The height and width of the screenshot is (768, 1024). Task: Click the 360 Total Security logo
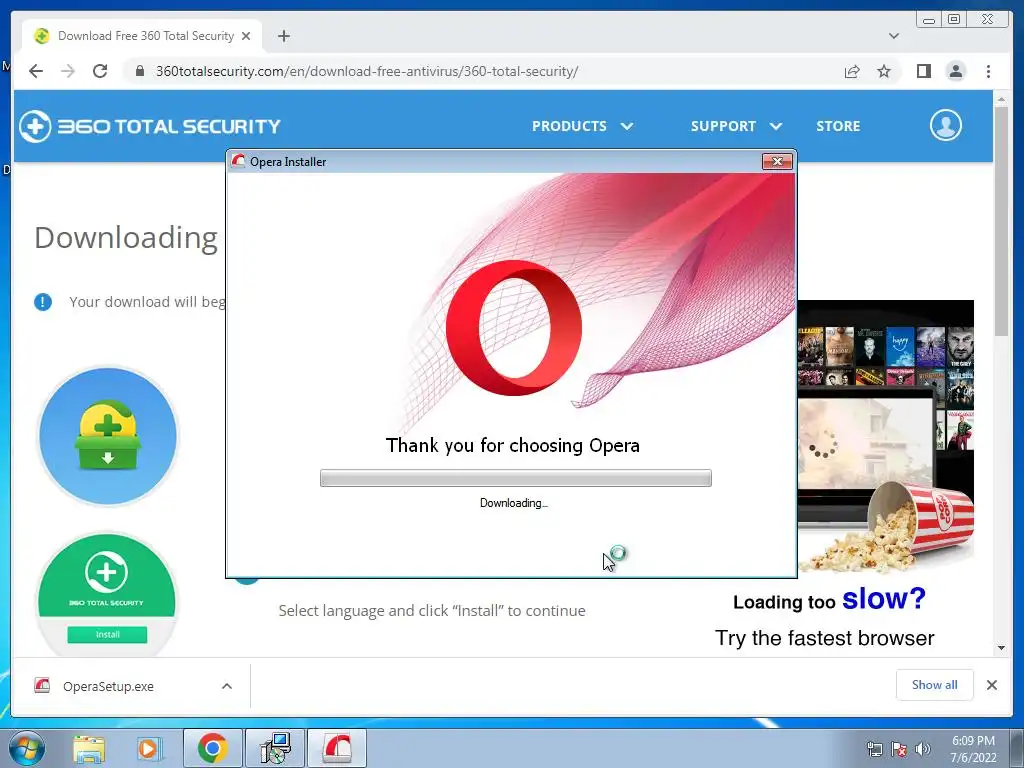point(150,126)
